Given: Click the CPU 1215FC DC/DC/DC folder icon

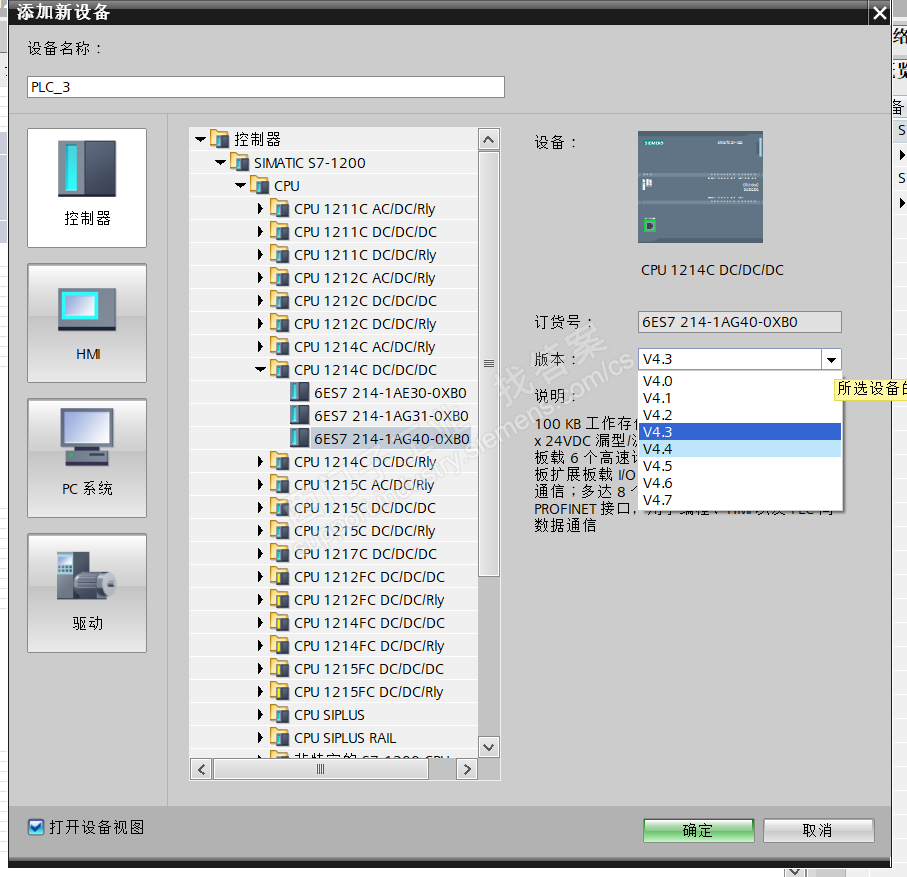Looking at the screenshot, I should click(x=279, y=668).
